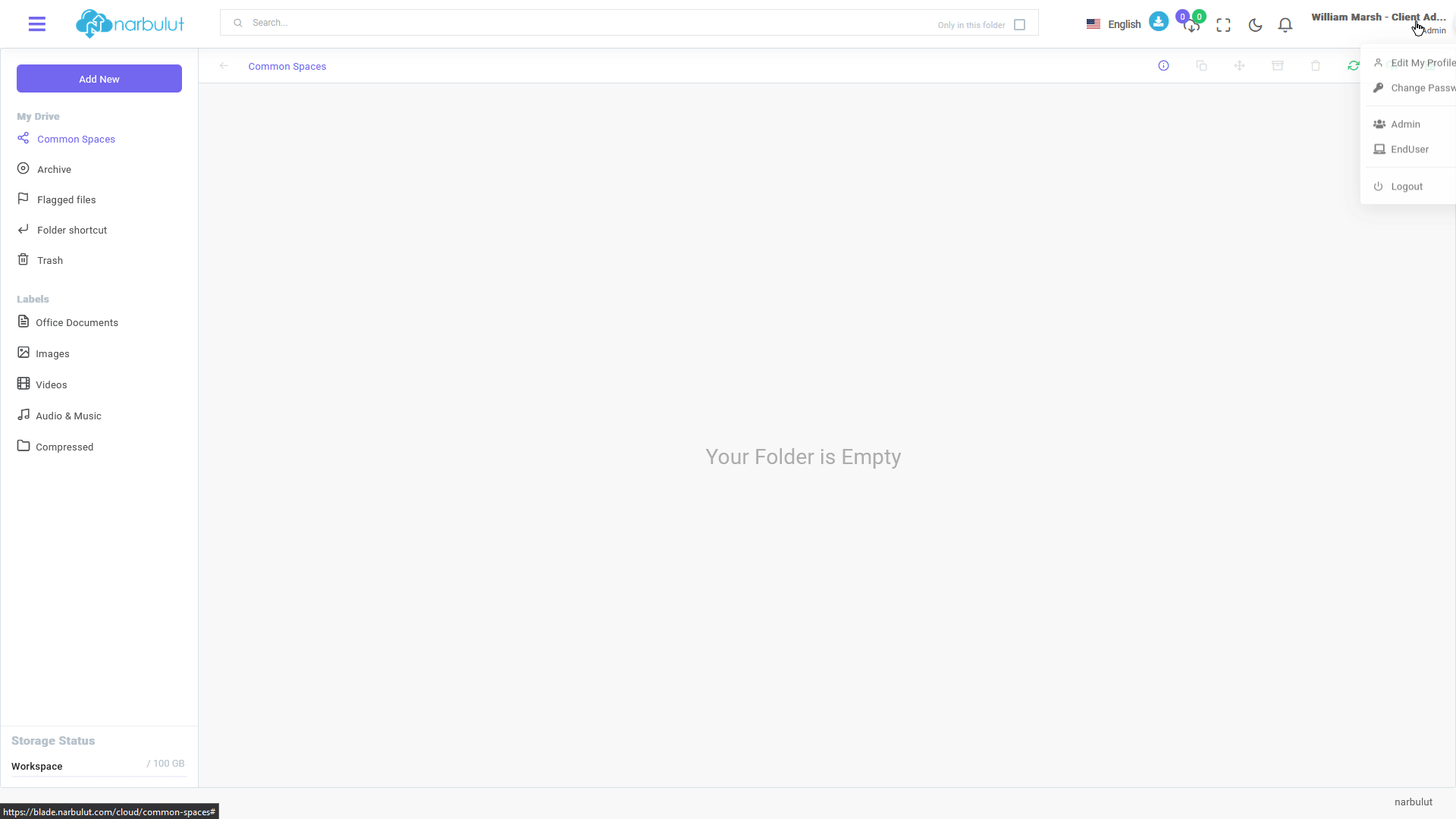Image resolution: width=1456 pixels, height=819 pixels.
Task: Click the search magnifier icon
Action: [238, 23]
